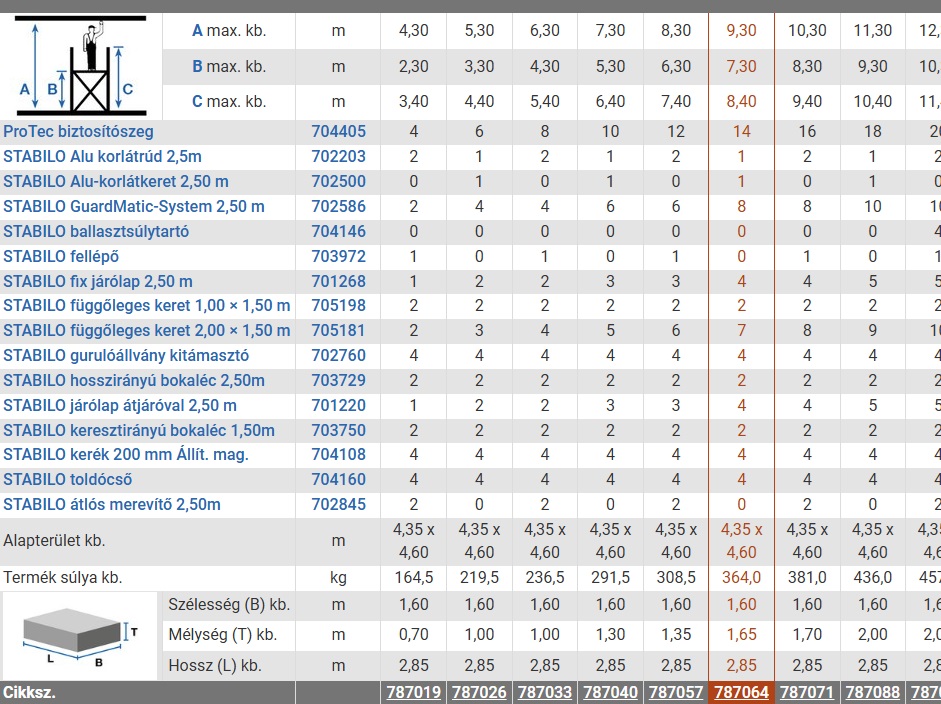Click the C max. kb. row label
Viewport: 941px width, 704px height.
(229, 101)
